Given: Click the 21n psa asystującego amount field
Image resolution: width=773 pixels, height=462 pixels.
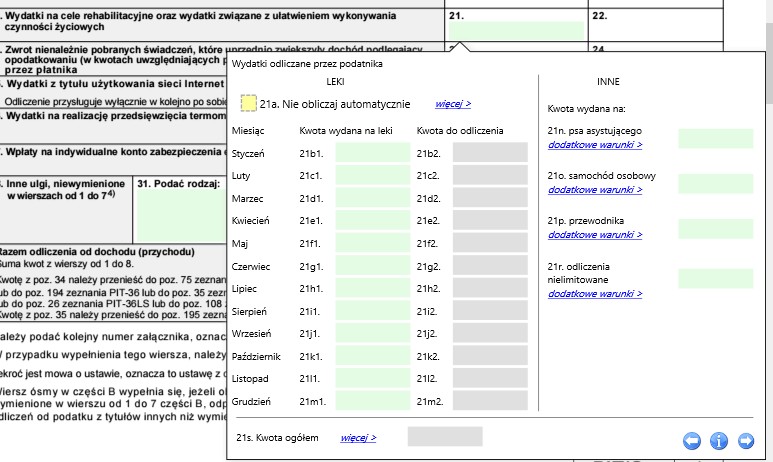Looking at the screenshot, I should [715, 138].
